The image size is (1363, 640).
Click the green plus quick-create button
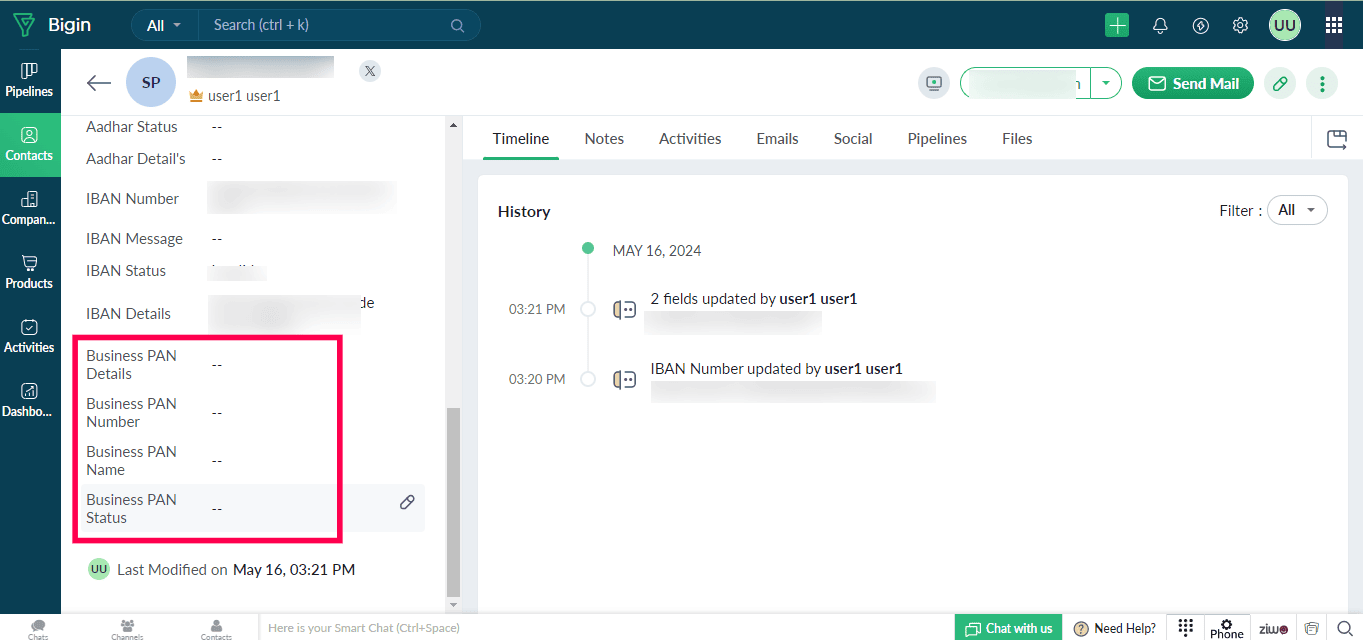(1117, 25)
